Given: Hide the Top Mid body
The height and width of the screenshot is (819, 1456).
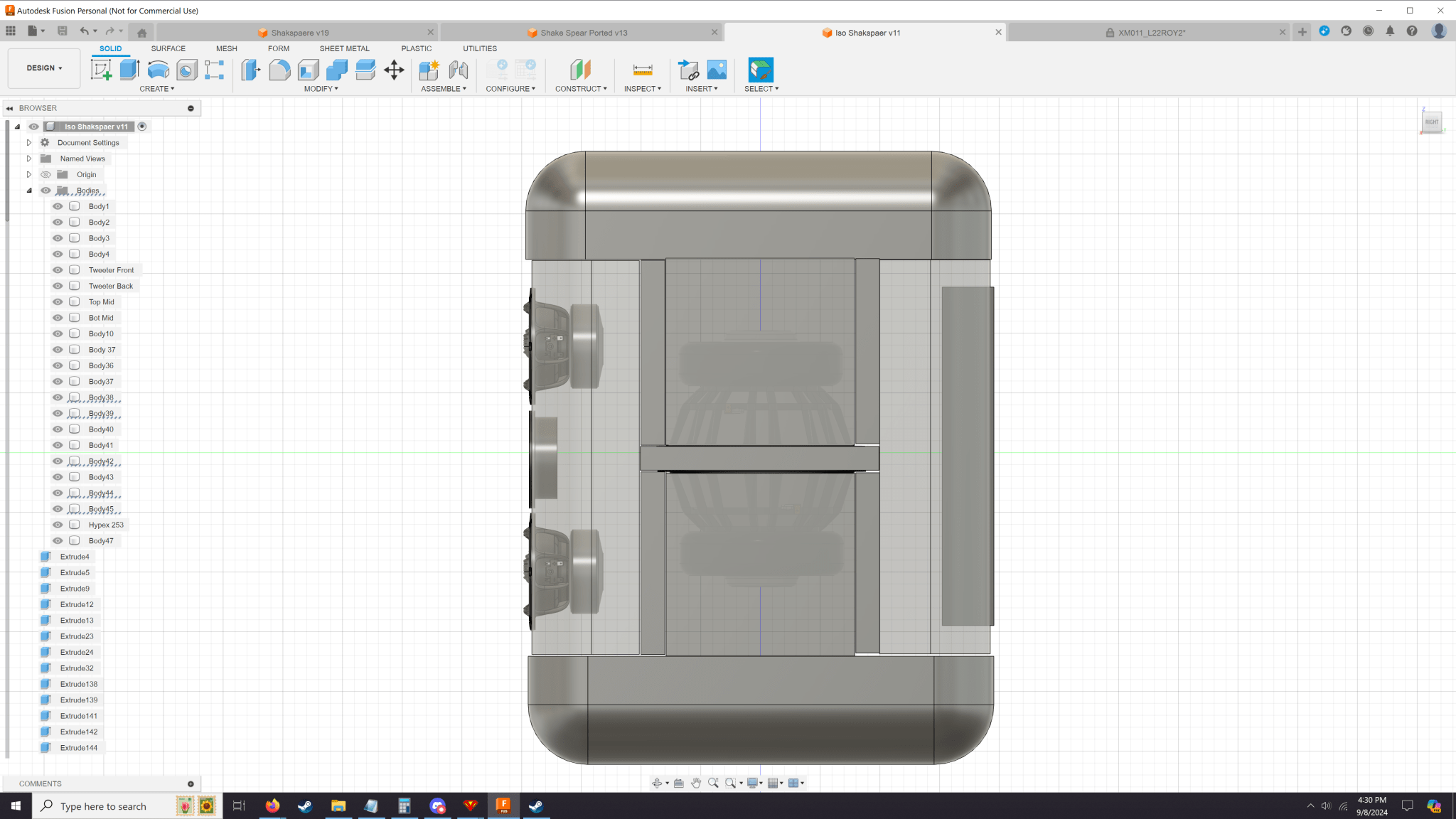Looking at the screenshot, I should click(58, 302).
